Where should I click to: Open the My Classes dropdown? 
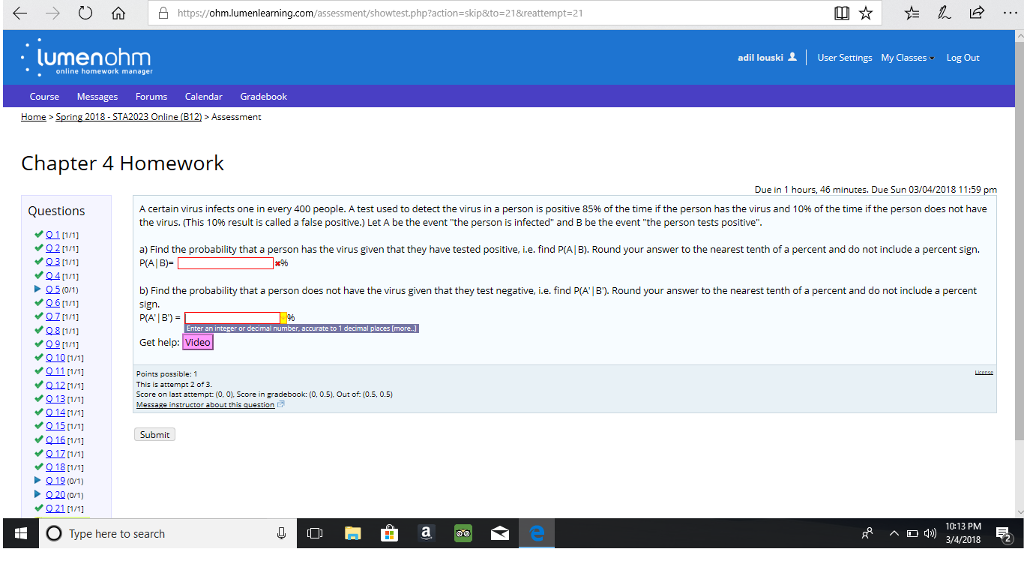pyautogui.click(x=905, y=57)
